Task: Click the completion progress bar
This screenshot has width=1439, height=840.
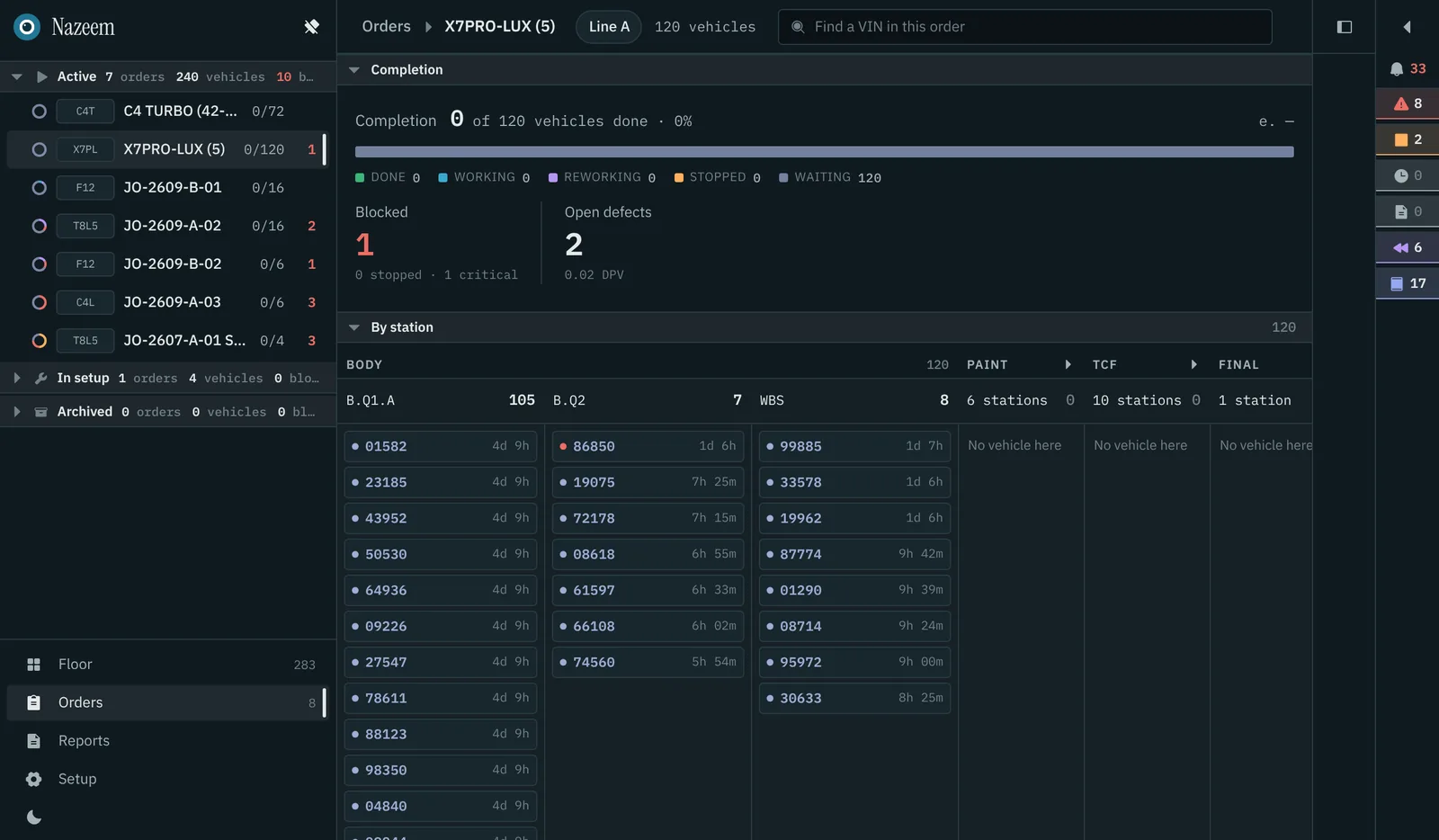Action: point(824,152)
